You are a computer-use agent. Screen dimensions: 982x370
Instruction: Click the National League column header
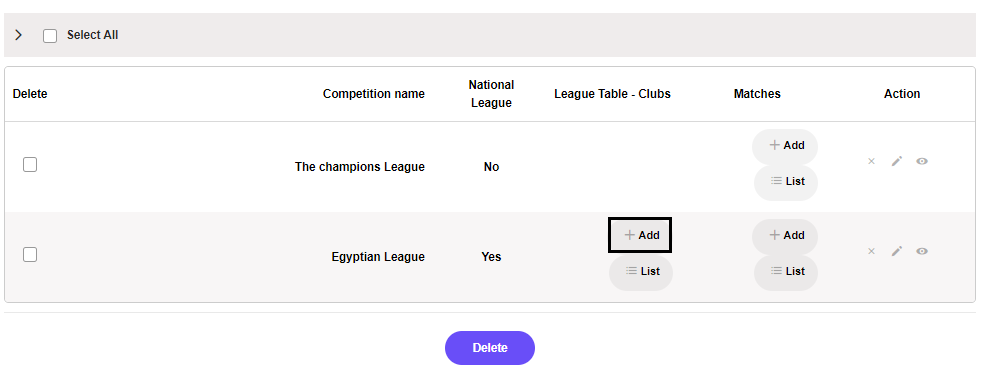tap(491, 94)
